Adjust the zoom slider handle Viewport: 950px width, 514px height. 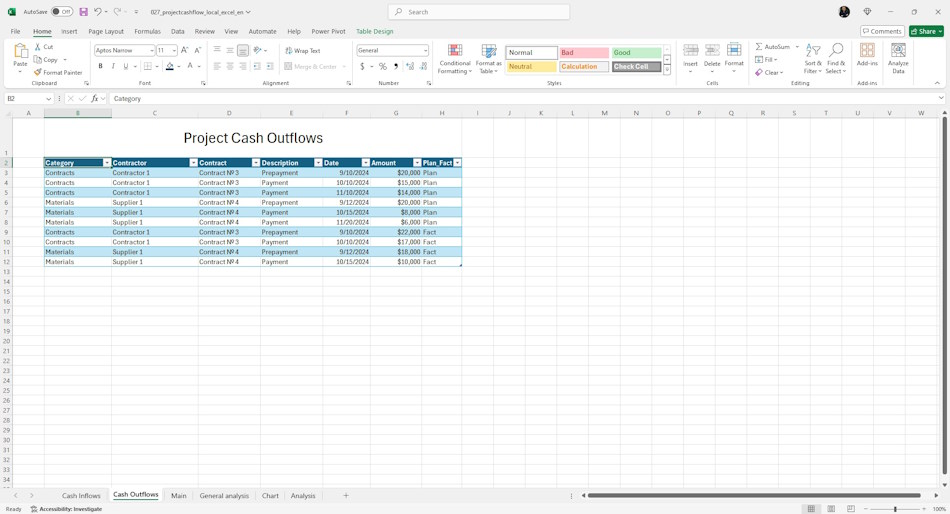(895, 509)
